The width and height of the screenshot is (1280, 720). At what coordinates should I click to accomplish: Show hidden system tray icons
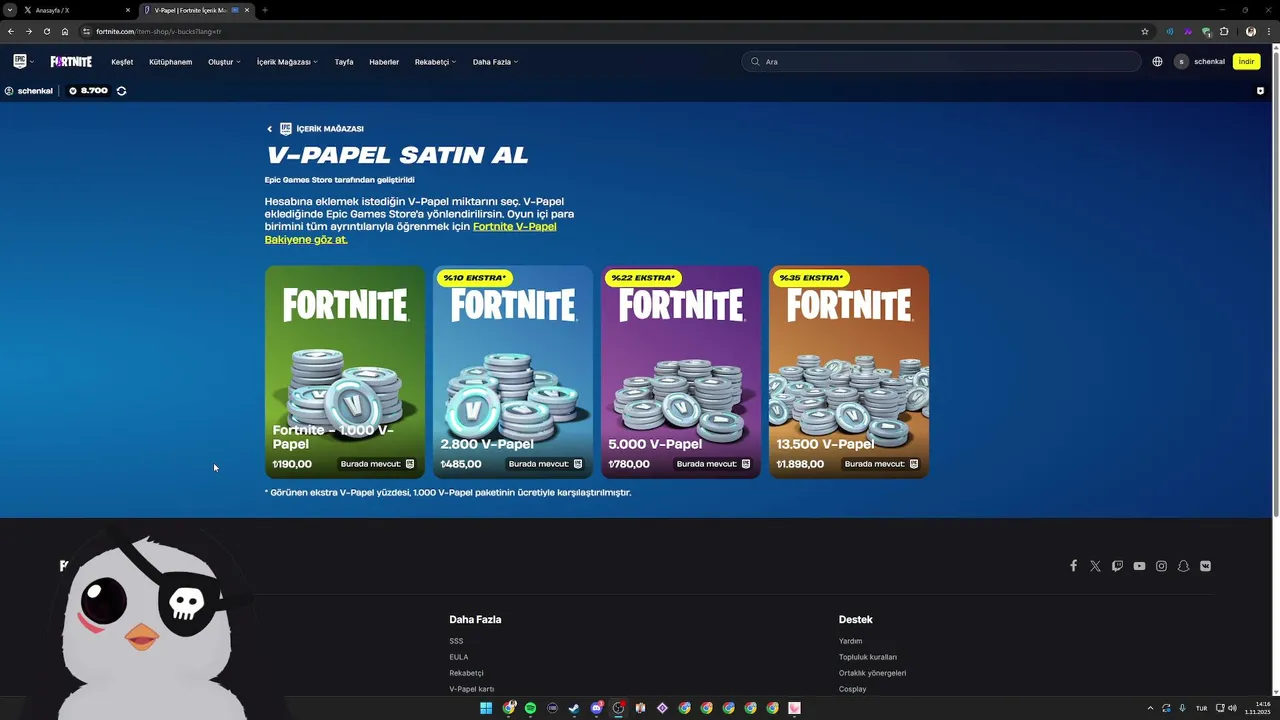(x=1150, y=708)
